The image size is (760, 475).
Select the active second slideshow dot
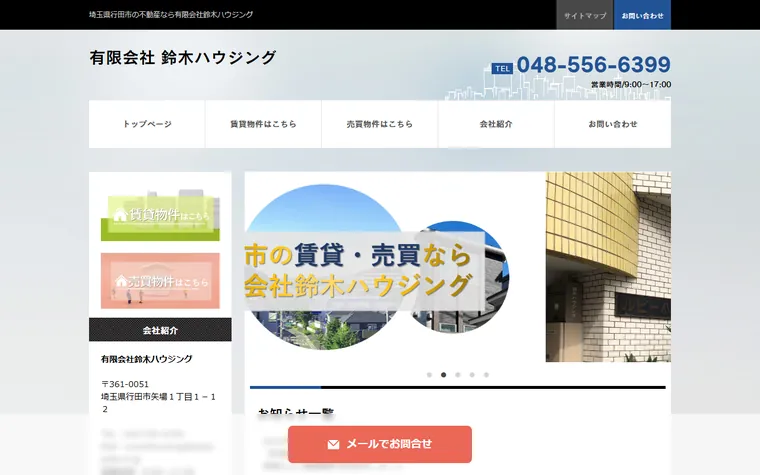443,375
